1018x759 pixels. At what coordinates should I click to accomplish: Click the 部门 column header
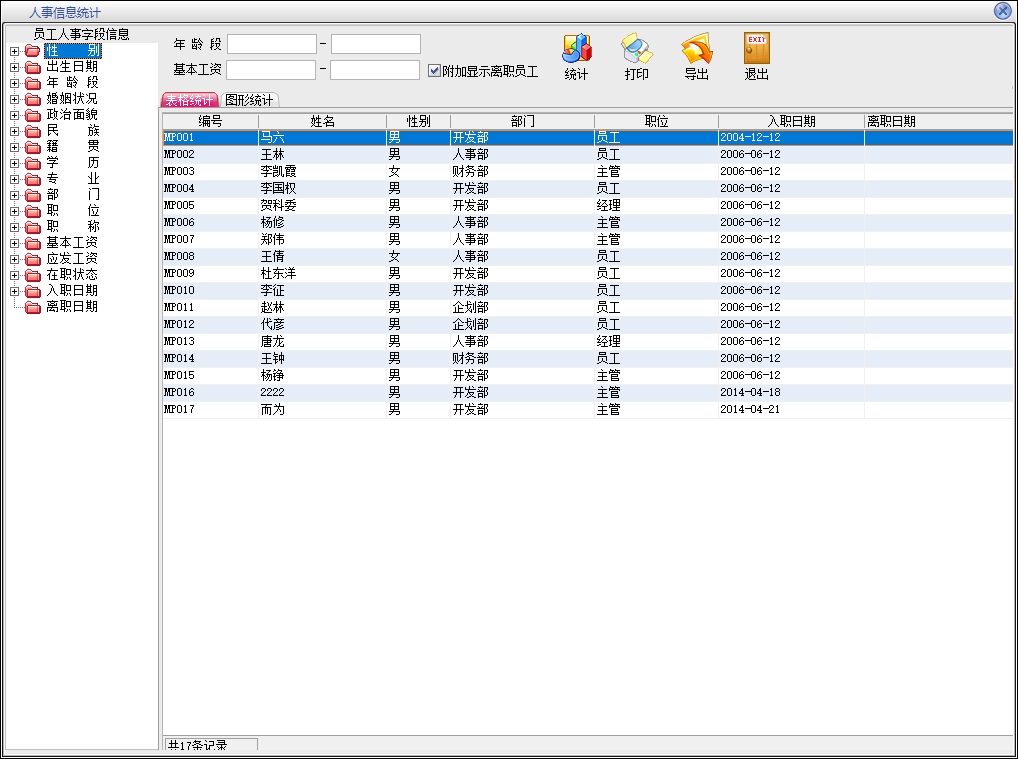(522, 121)
